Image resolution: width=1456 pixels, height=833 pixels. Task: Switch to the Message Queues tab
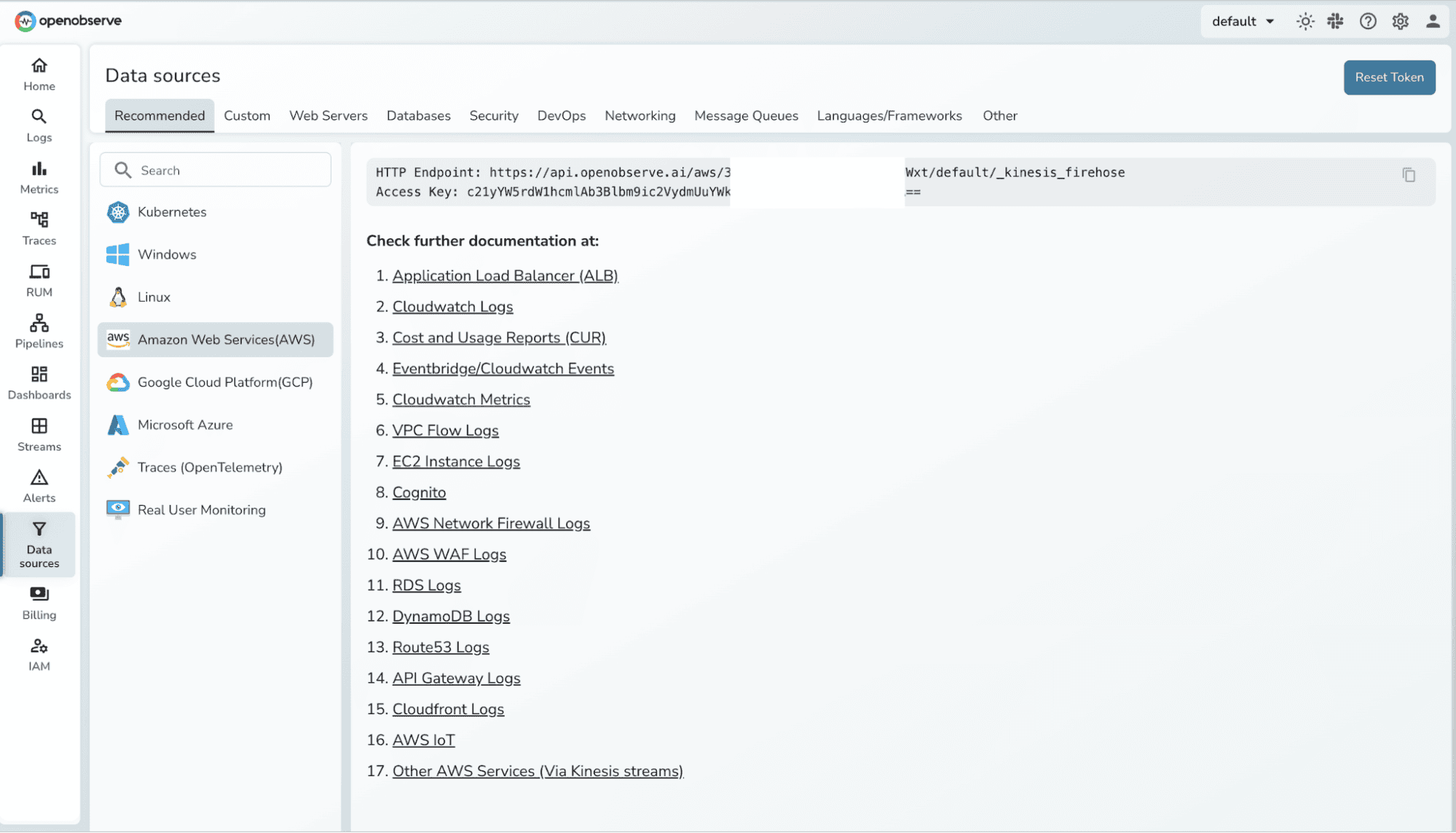pos(746,115)
